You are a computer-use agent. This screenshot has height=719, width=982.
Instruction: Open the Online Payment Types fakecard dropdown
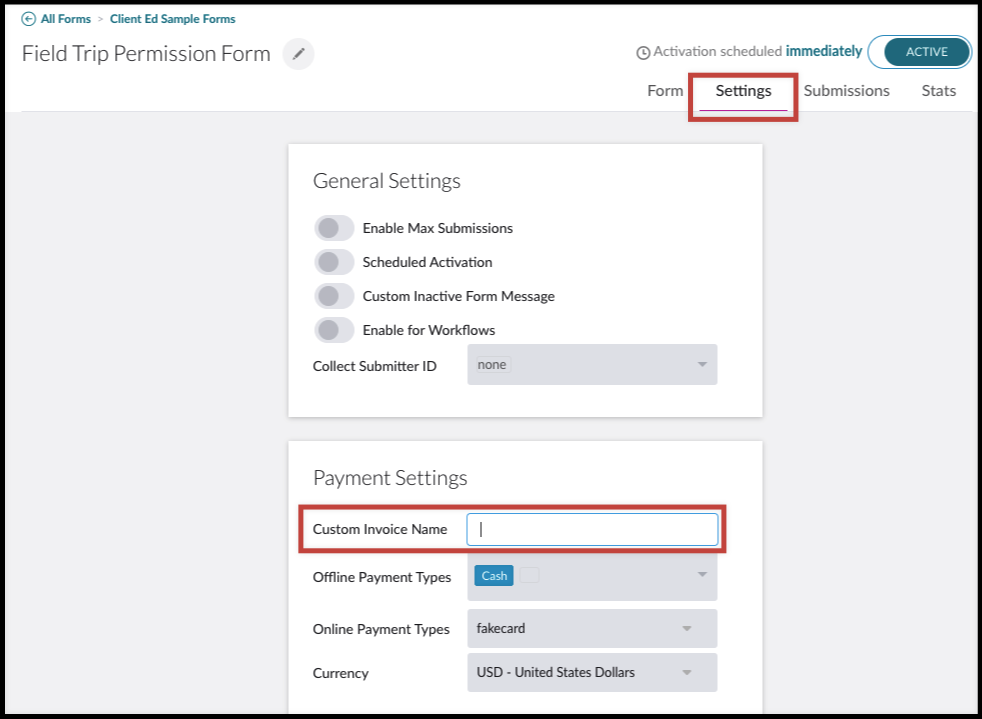coord(592,628)
